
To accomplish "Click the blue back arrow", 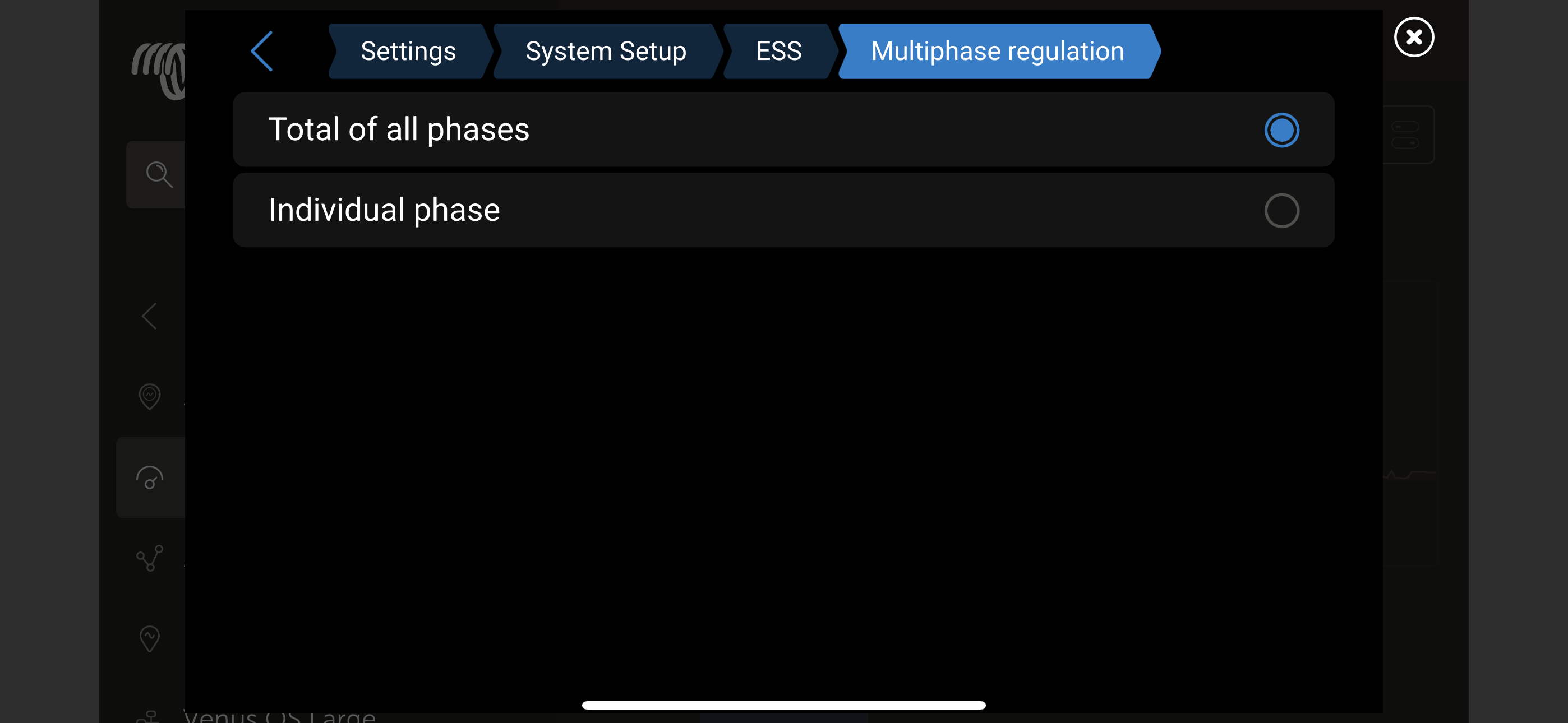I will 262,51.
